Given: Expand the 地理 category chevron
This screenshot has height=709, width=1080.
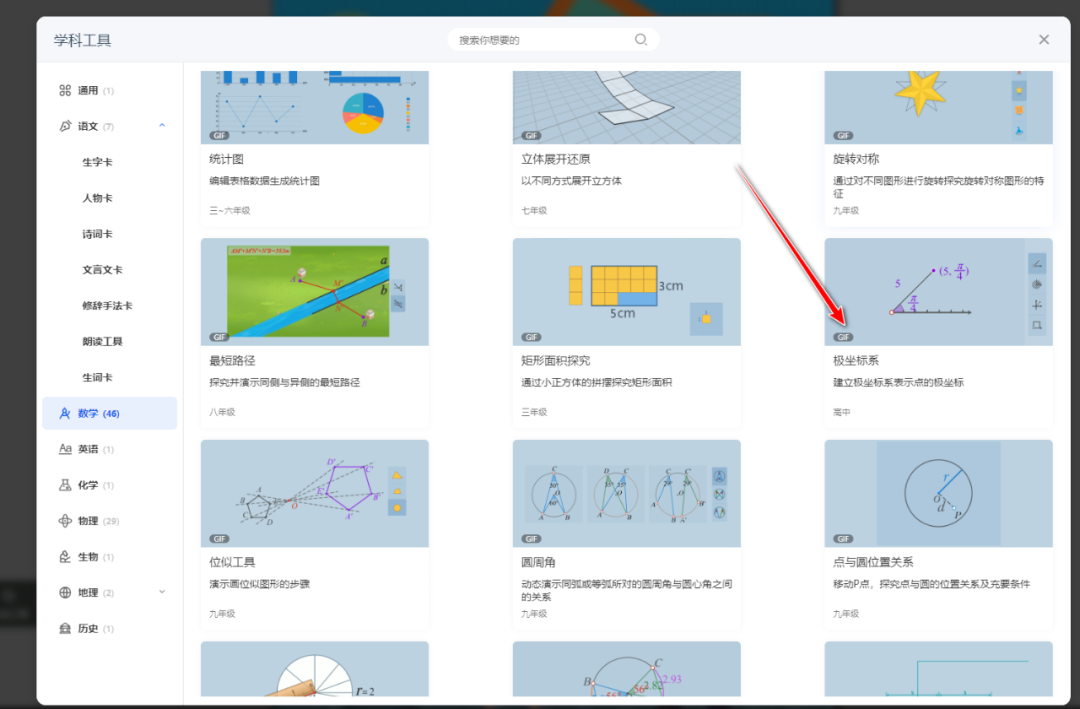Looking at the screenshot, I should (x=161, y=591).
